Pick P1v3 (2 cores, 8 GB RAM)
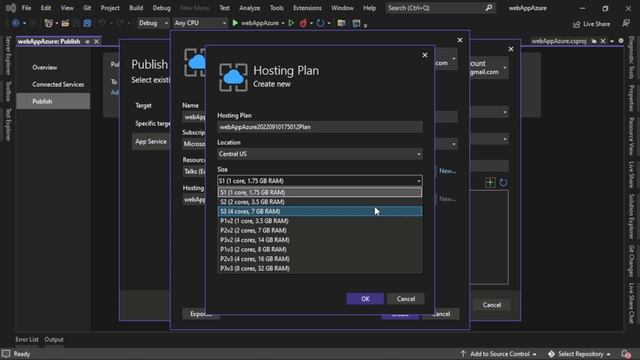Screen dimensions: 640x360 [x=320, y=249]
